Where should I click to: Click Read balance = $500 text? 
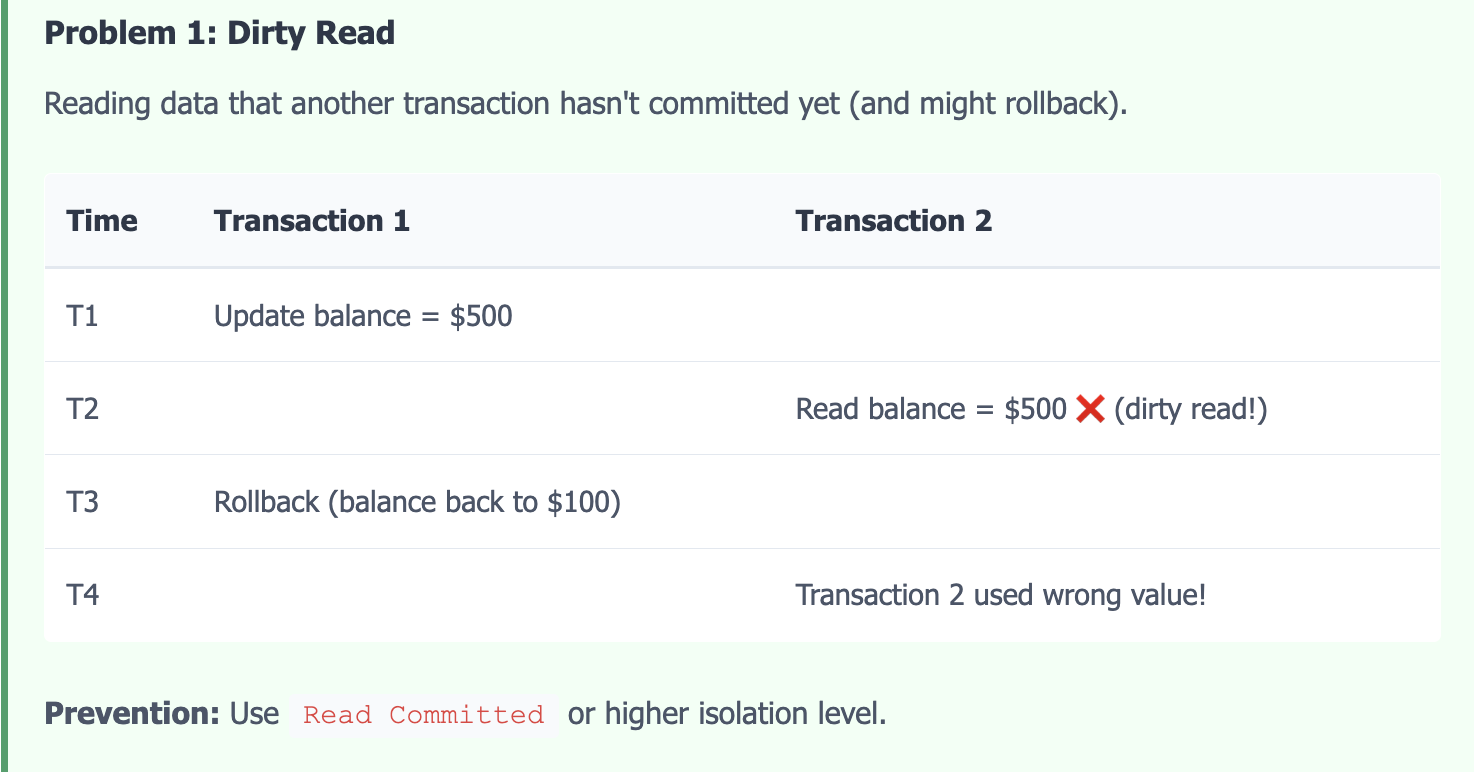tap(931, 409)
